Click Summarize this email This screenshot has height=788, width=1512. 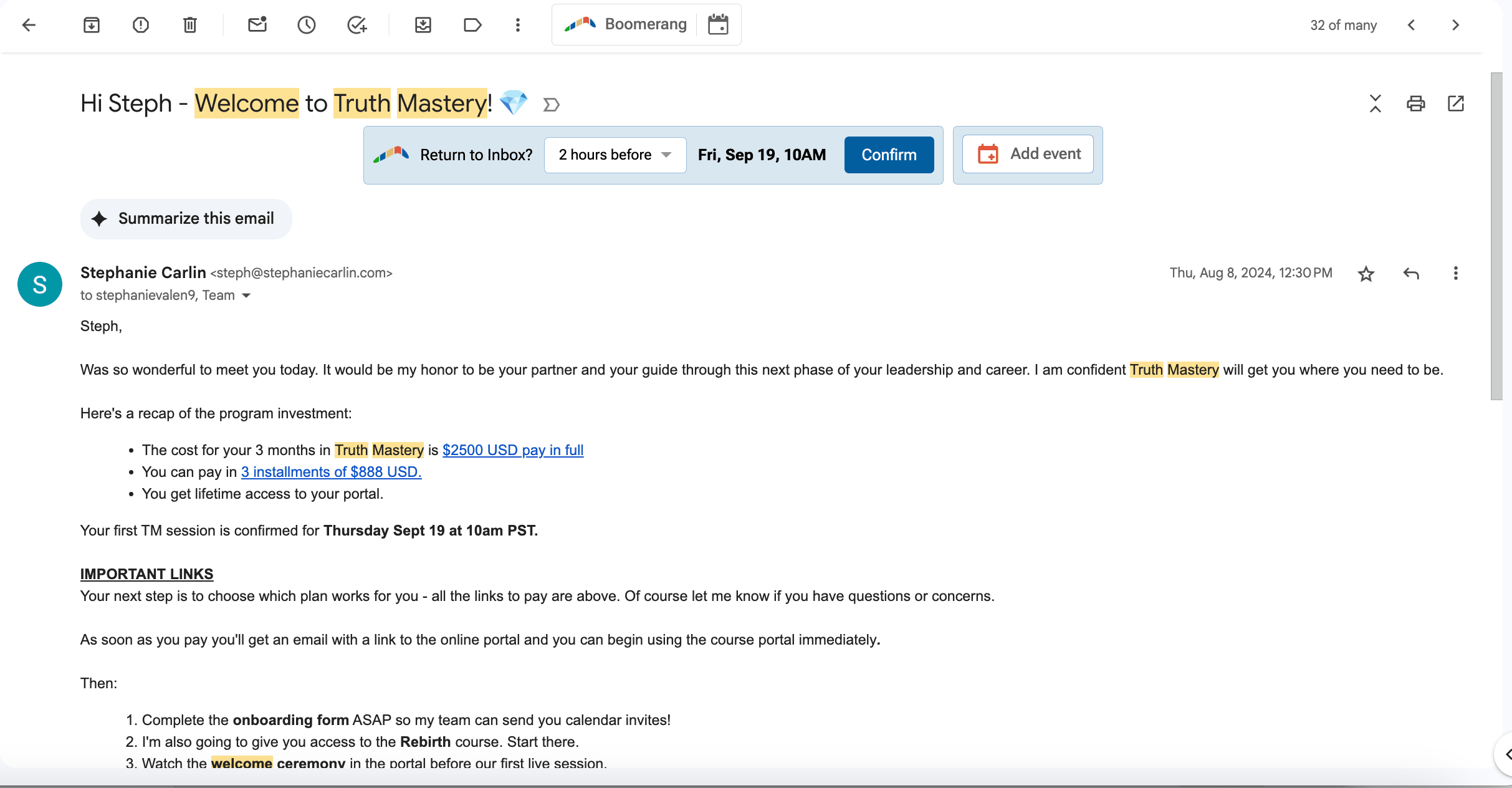pyautogui.click(x=186, y=219)
